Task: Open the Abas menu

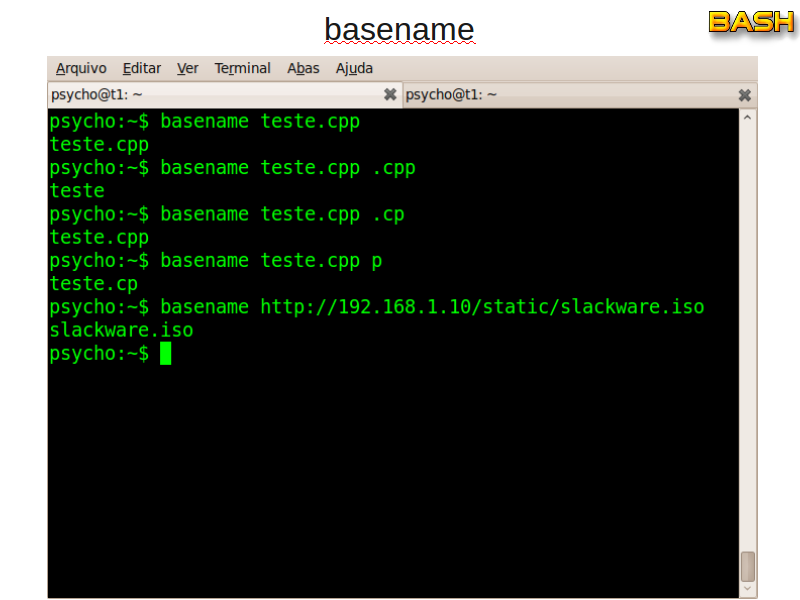Action: pos(303,68)
